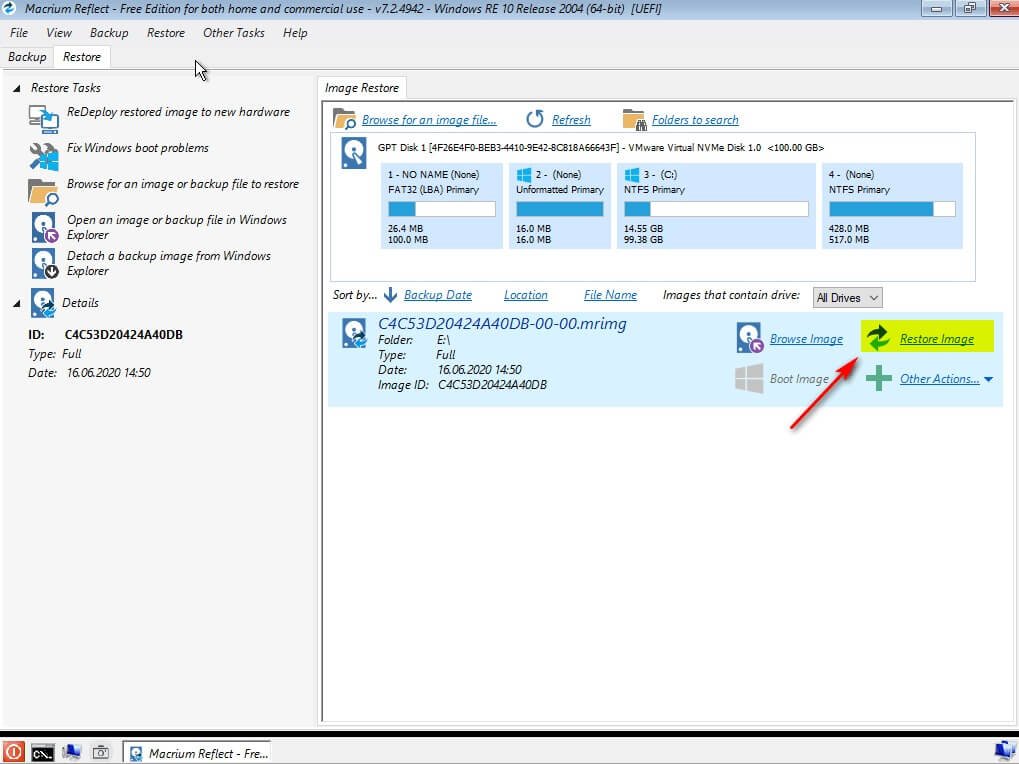Screen dimensions: 1019x764
Task: Click the ReDeploy restored image icon
Action: 44,119
